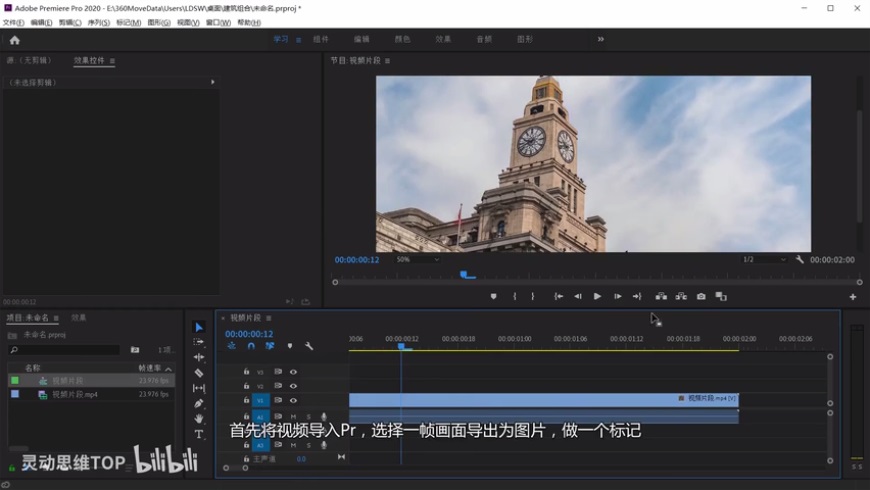
Task: Open timeline display settings wrench
Action: [x=309, y=346]
